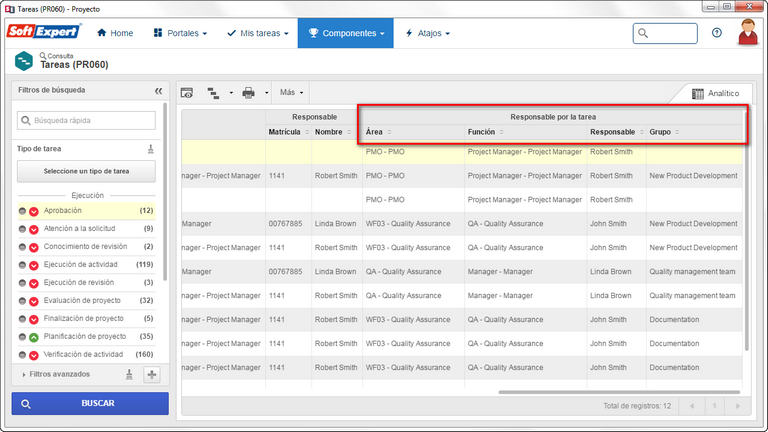Screen dimensions: 768x432
Task: Open the Portales menu
Action: click(x=180, y=33)
